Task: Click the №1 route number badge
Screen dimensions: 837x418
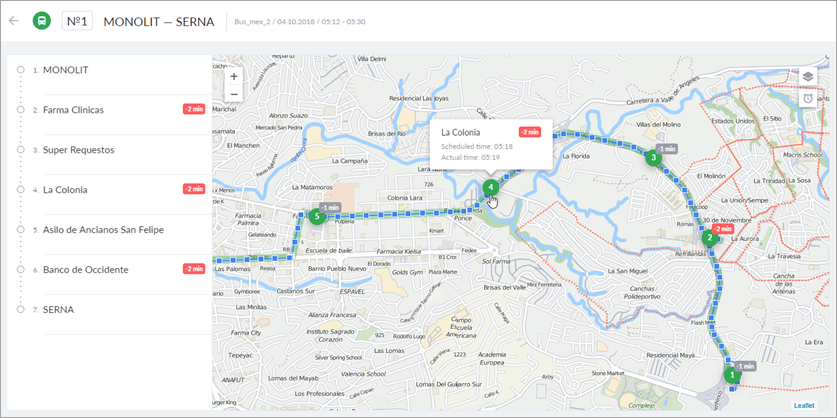Action: coord(77,20)
